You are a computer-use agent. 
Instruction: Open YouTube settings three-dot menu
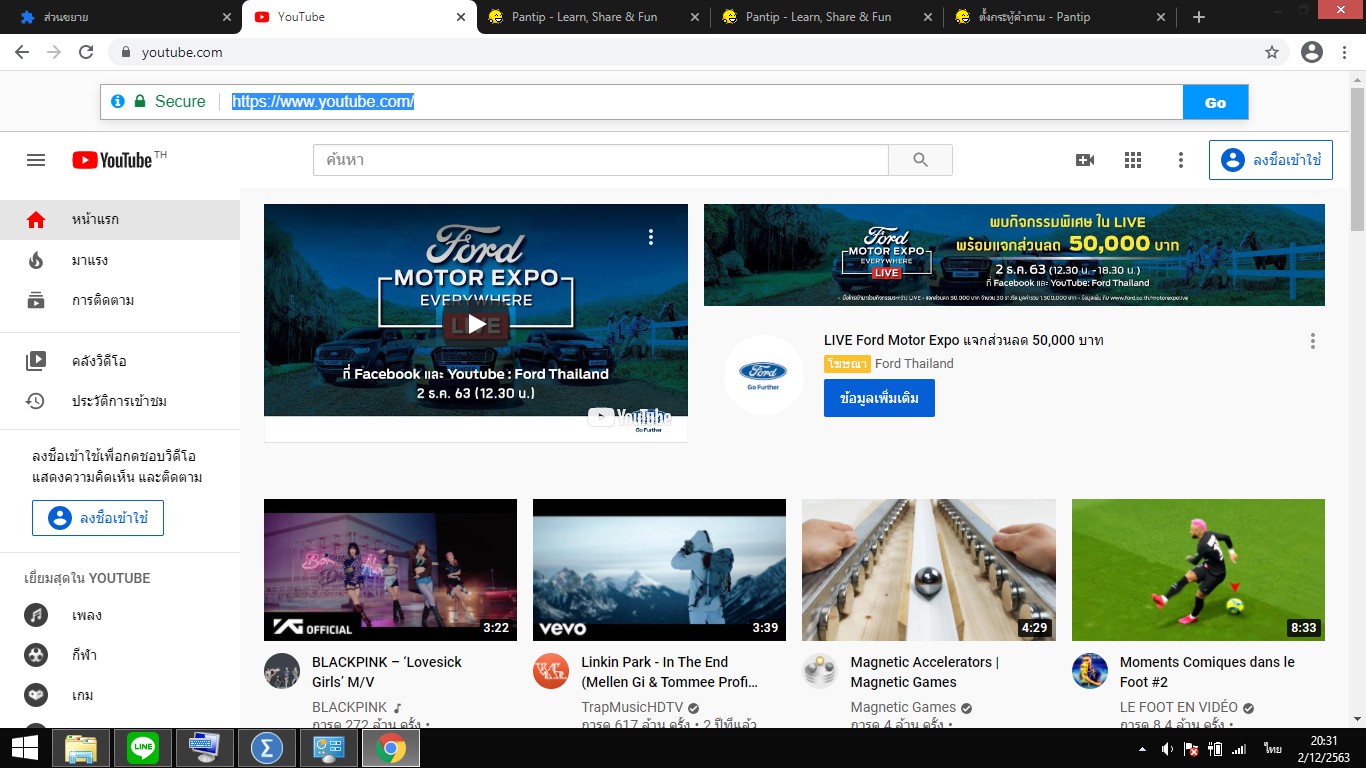click(1181, 160)
